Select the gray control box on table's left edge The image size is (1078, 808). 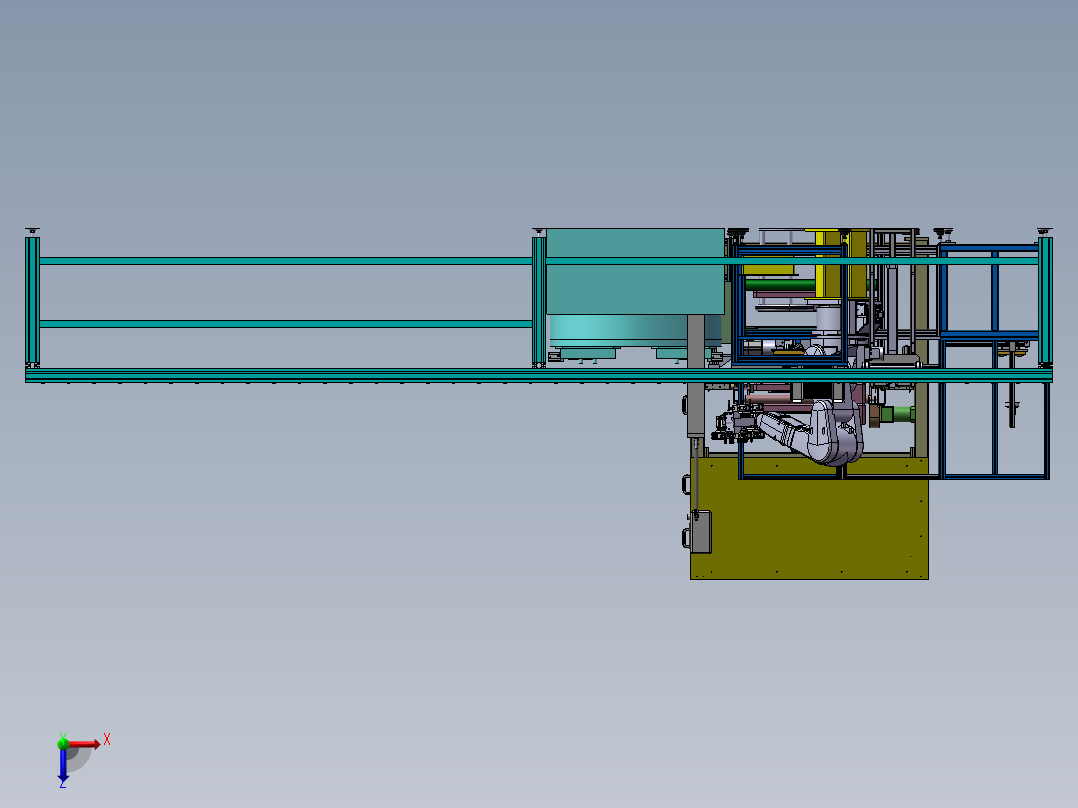(701, 532)
